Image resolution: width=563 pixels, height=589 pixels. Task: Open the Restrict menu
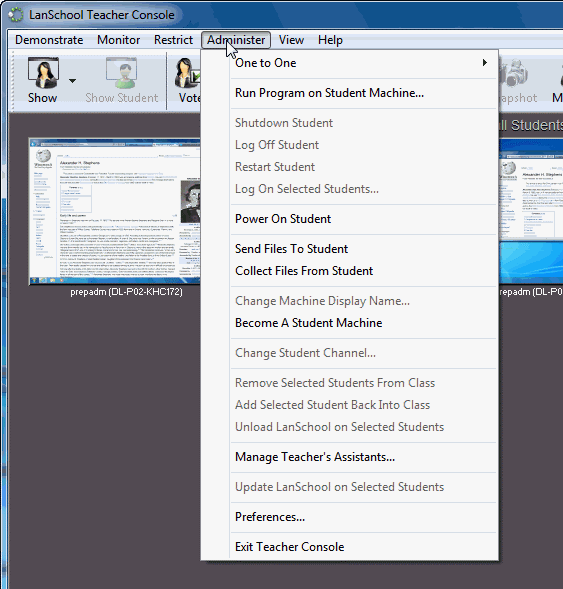pos(173,40)
